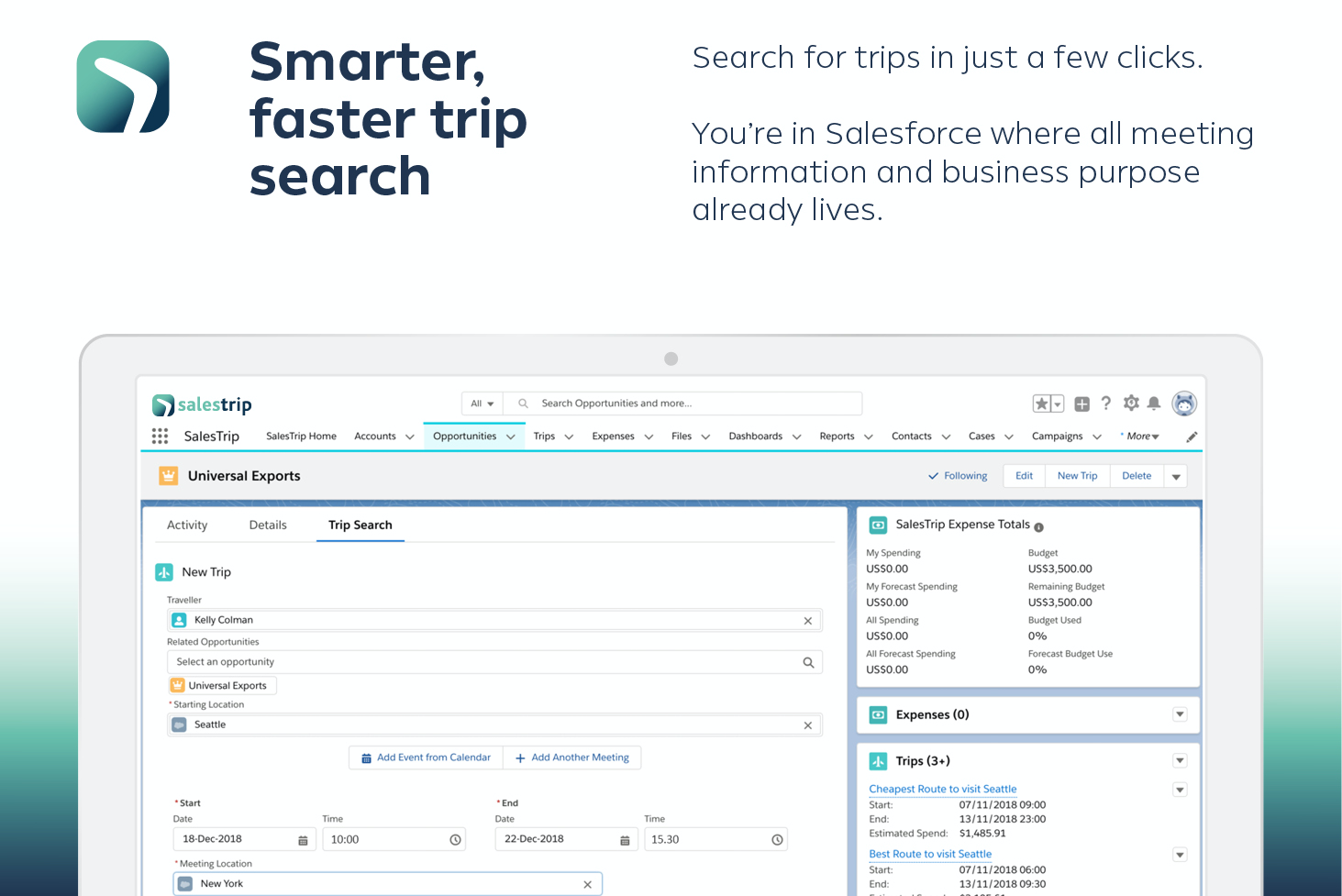This screenshot has height=896, width=1342.
Task: Click the Expenses (0) panel icon
Action: tap(878, 715)
